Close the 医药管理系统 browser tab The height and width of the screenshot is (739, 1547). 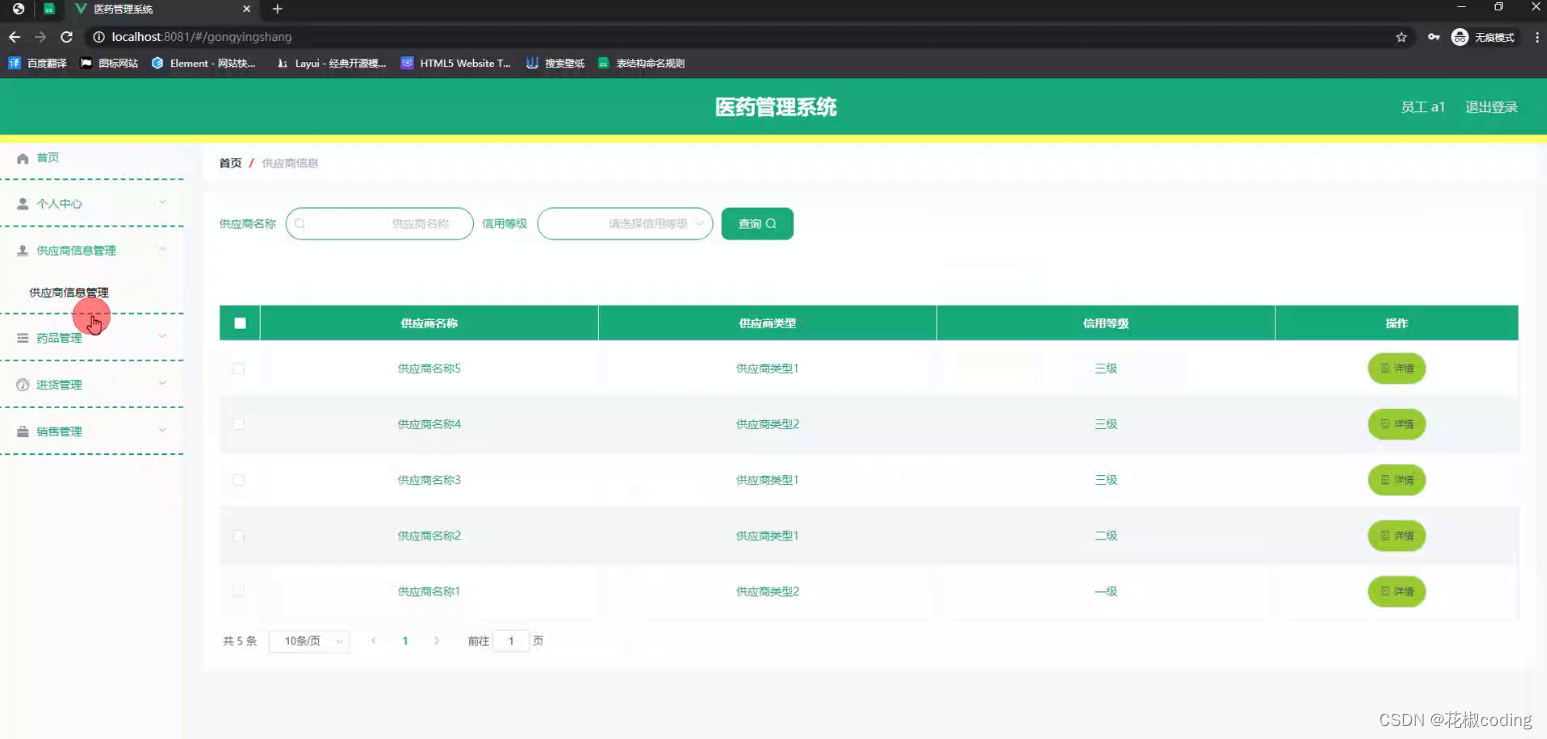pos(247,9)
